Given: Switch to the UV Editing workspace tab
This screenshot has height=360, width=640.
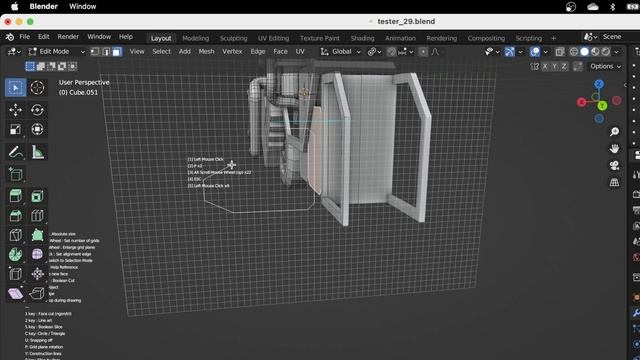Looking at the screenshot, I should pos(273,38).
